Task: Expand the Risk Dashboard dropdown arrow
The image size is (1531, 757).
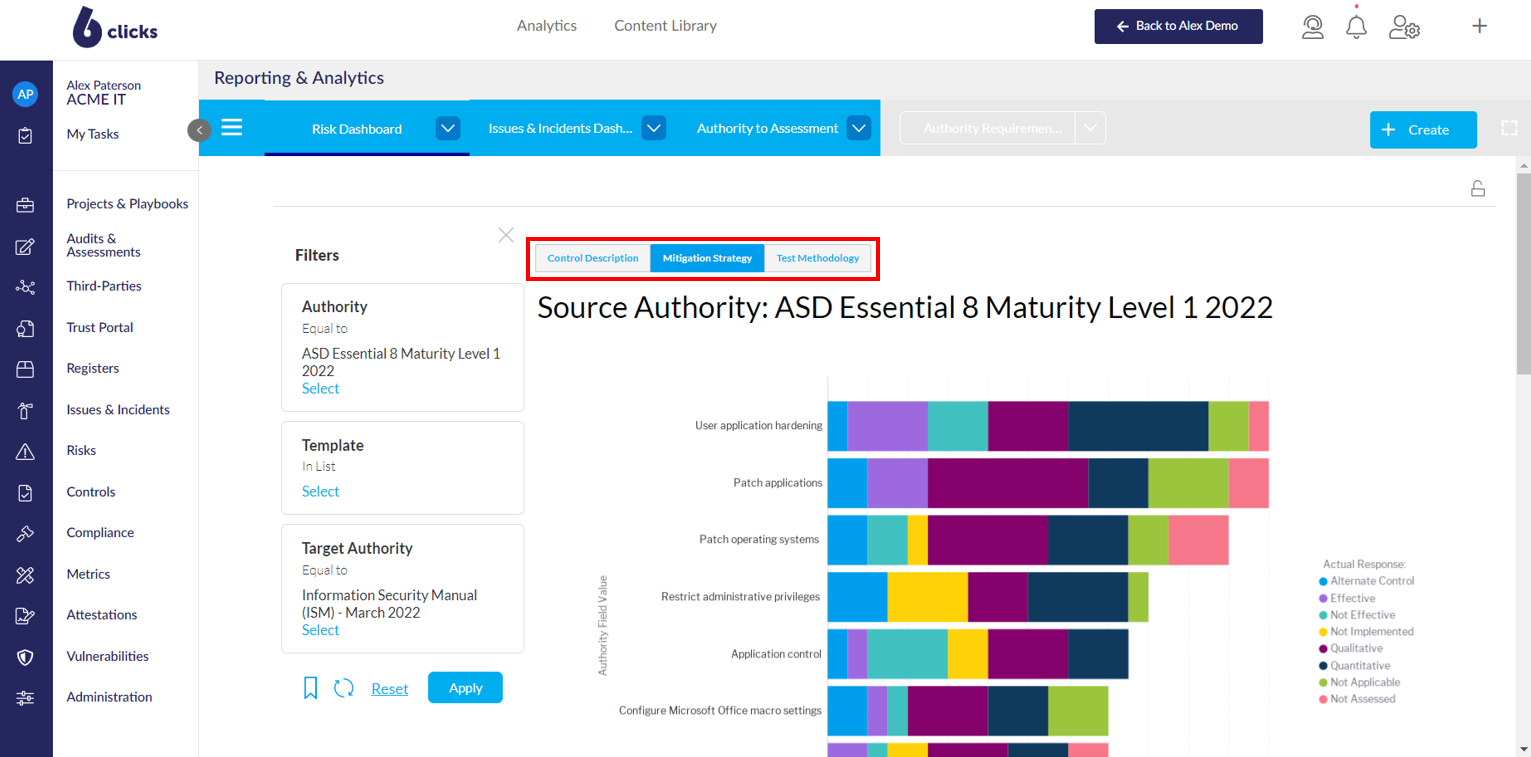Action: point(448,128)
